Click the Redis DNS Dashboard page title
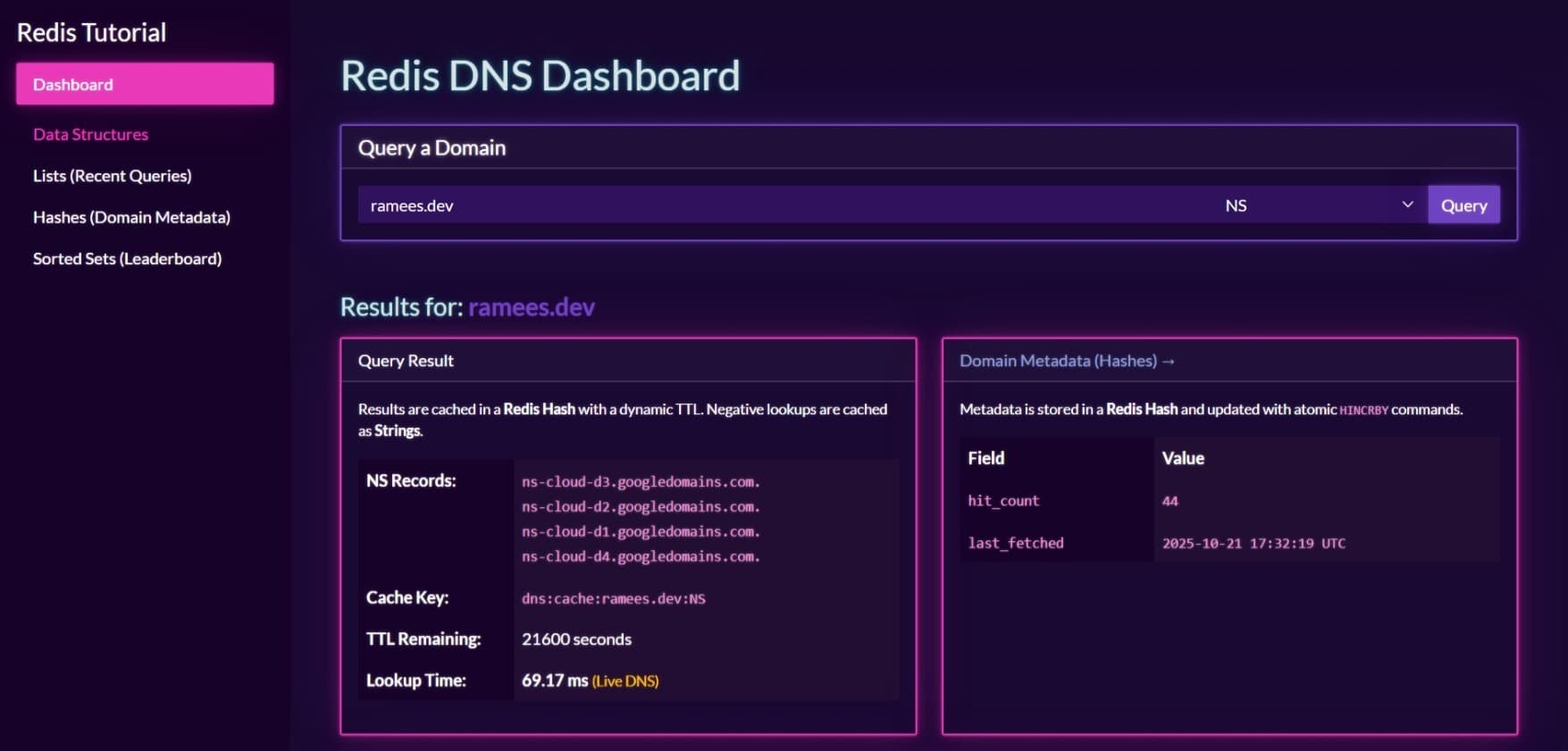Image resolution: width=1568 pixels, height=751 pixels. click(x=541, y=76)
